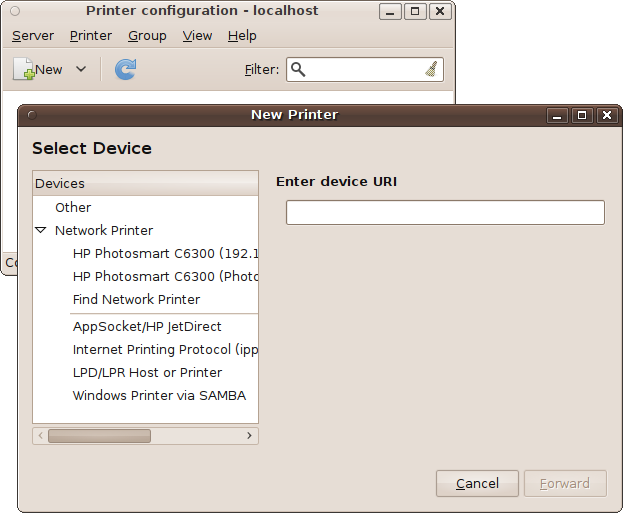Click the Devices column header
The height and width of the screenshot is (513, 623).
pos(145,183)
